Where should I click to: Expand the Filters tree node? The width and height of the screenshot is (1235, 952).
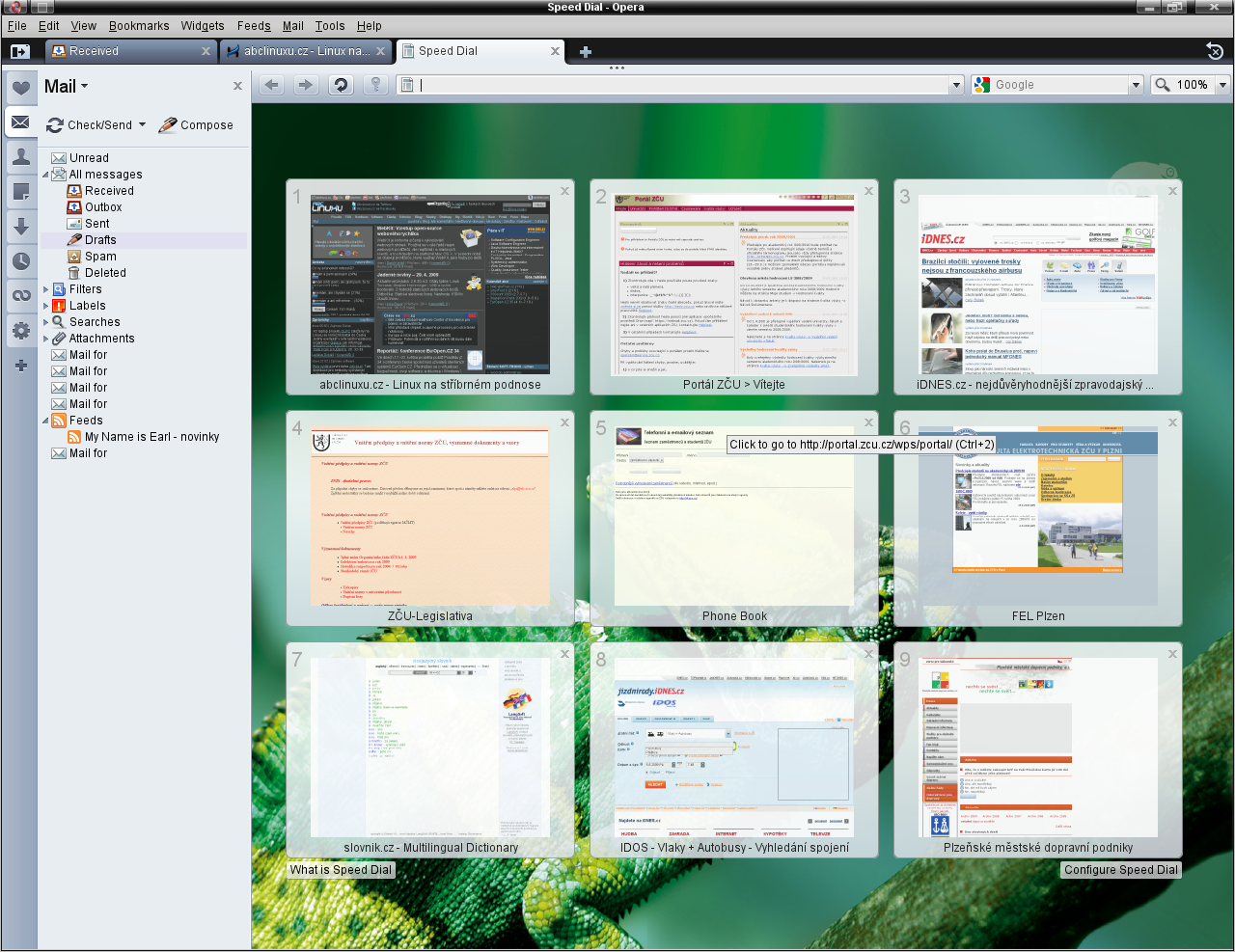tap(45, 289)
